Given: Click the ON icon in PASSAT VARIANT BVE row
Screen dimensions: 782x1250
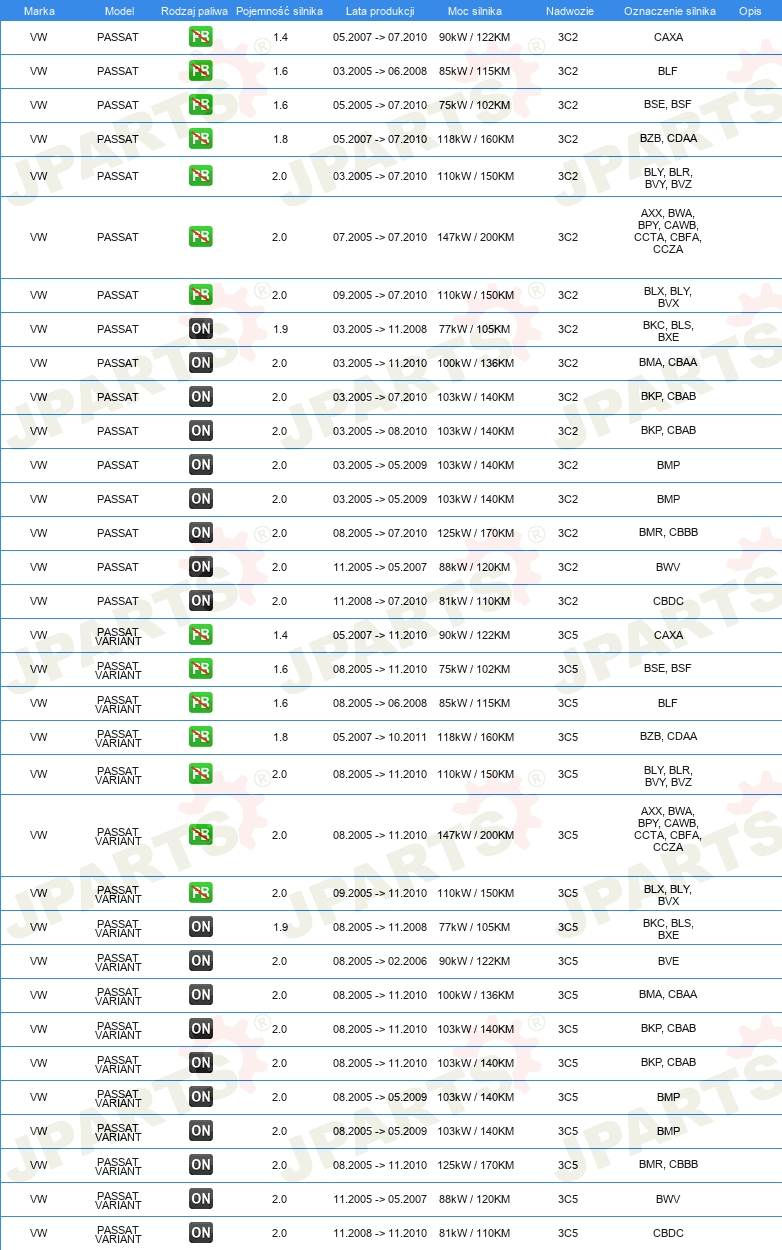Looking at the screenshot, I should tap(201, 961).
